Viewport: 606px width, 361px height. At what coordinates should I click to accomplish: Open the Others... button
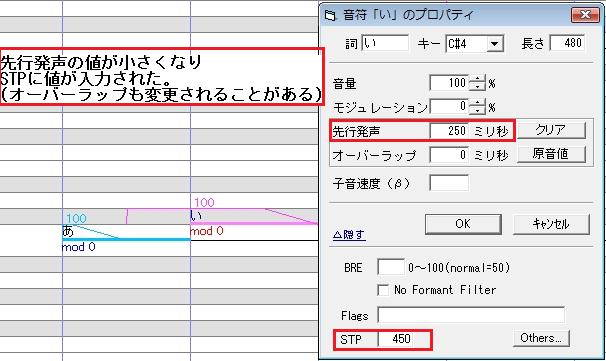coord(541,338)
